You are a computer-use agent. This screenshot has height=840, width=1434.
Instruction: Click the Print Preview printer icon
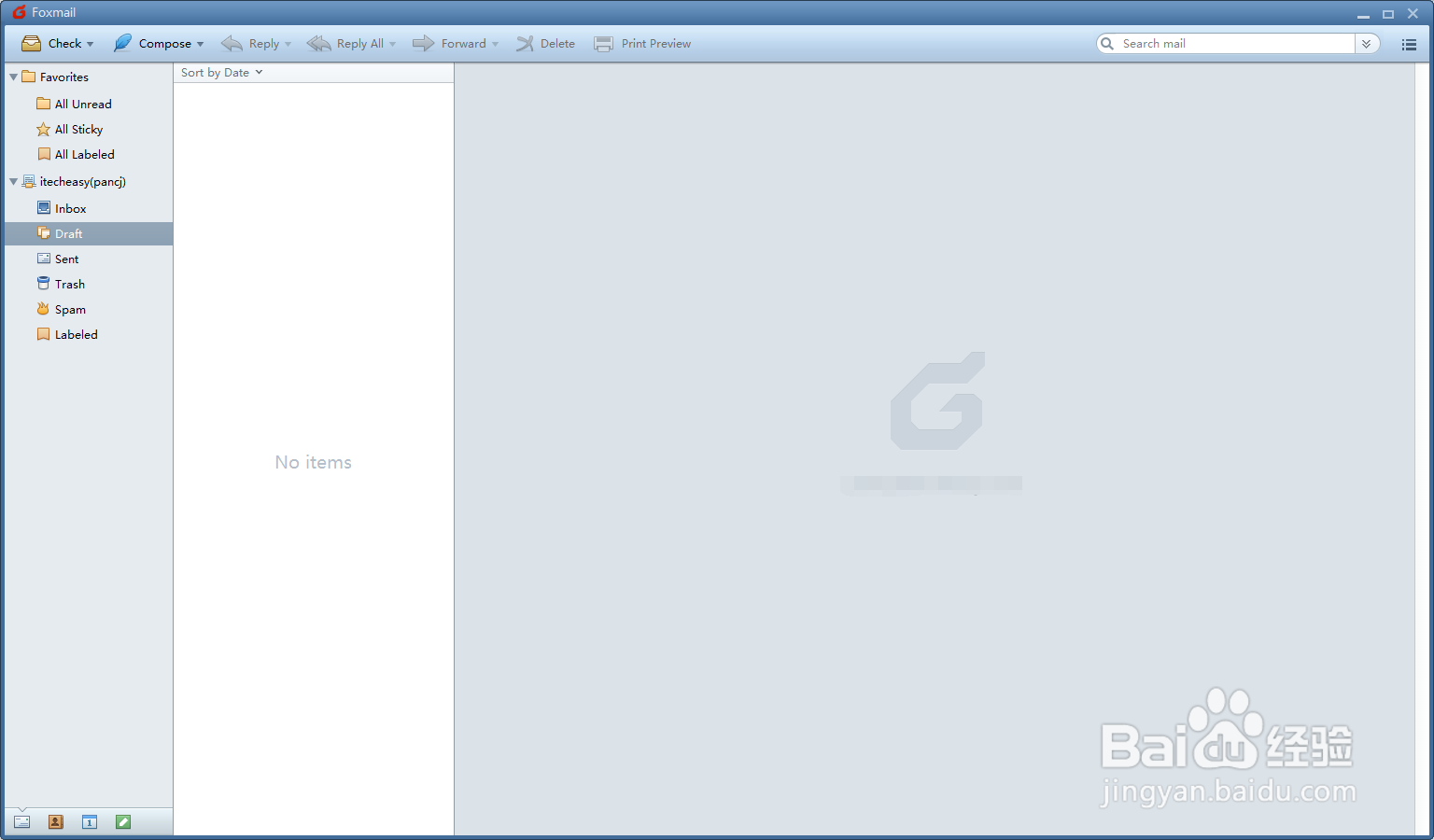[x=604, y=44]
